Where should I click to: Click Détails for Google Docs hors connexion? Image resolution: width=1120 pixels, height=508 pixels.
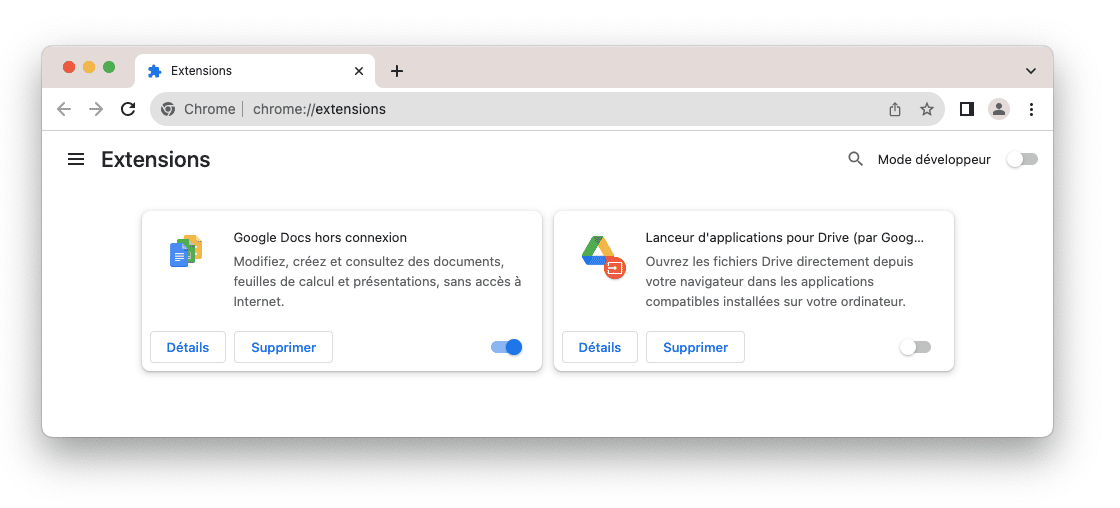[188, 347]
